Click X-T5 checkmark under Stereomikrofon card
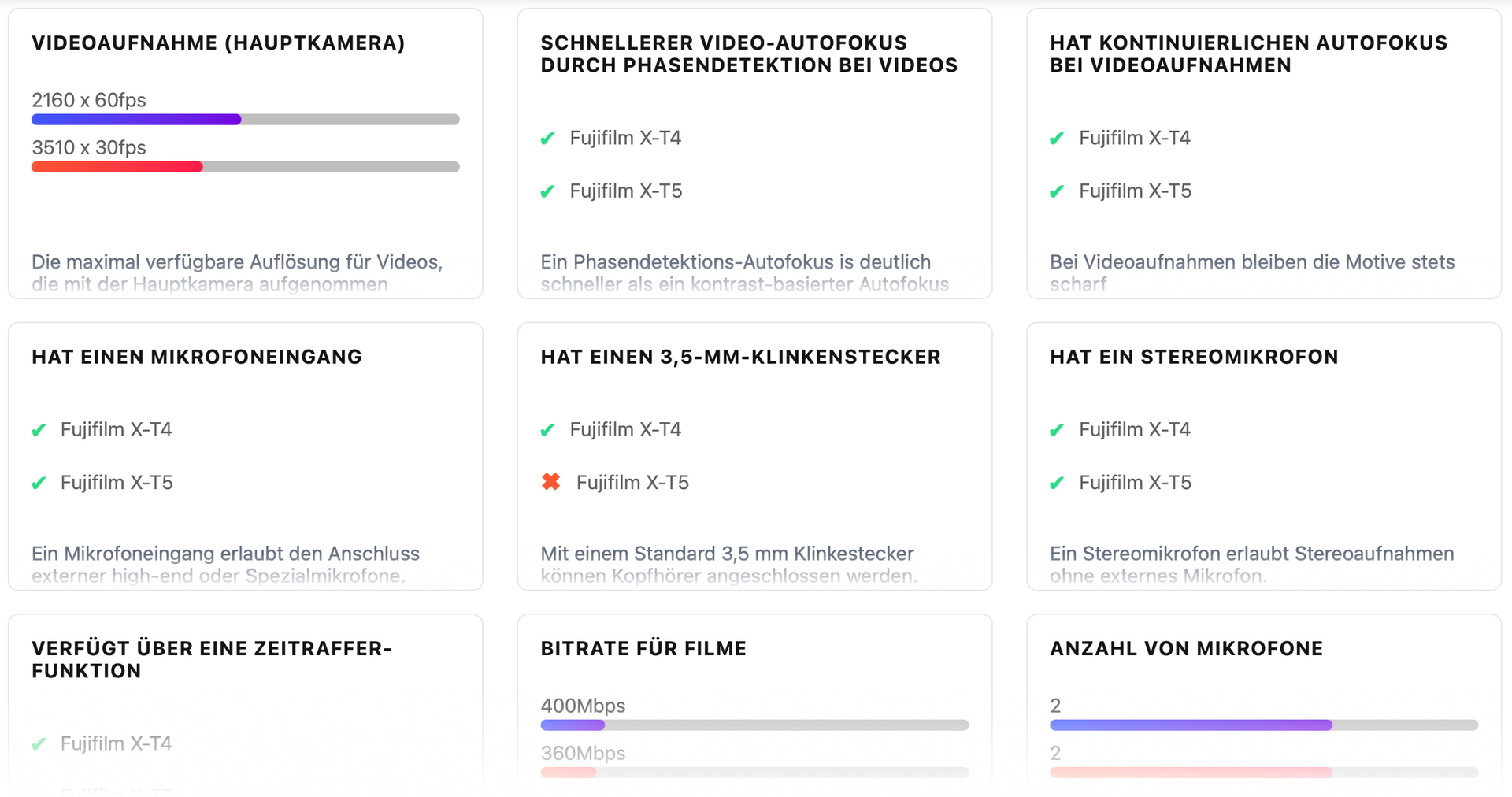 coord(1057,484)
